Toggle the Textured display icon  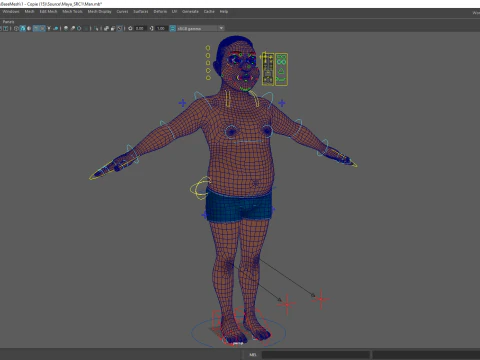pyautogui.click(x=42, y=29)
